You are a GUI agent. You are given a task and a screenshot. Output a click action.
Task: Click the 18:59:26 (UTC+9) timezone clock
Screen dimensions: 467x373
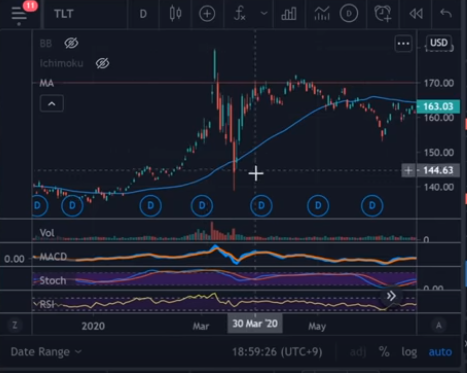tap(277, 352)
